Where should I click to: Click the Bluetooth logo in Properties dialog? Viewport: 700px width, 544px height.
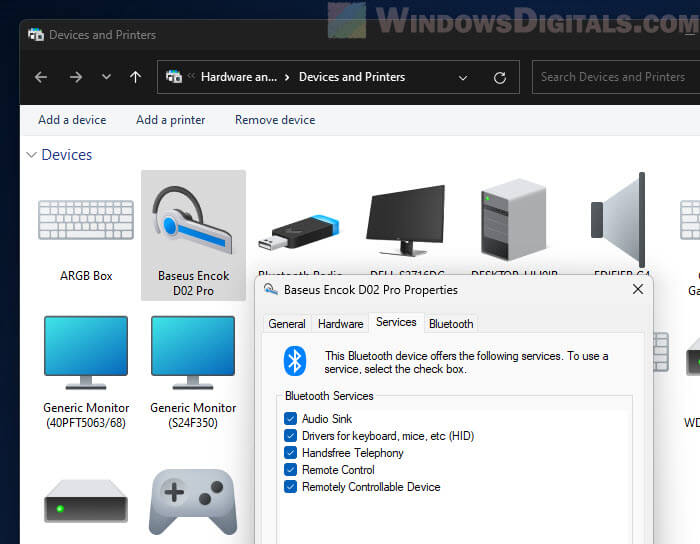coord(295,361)
